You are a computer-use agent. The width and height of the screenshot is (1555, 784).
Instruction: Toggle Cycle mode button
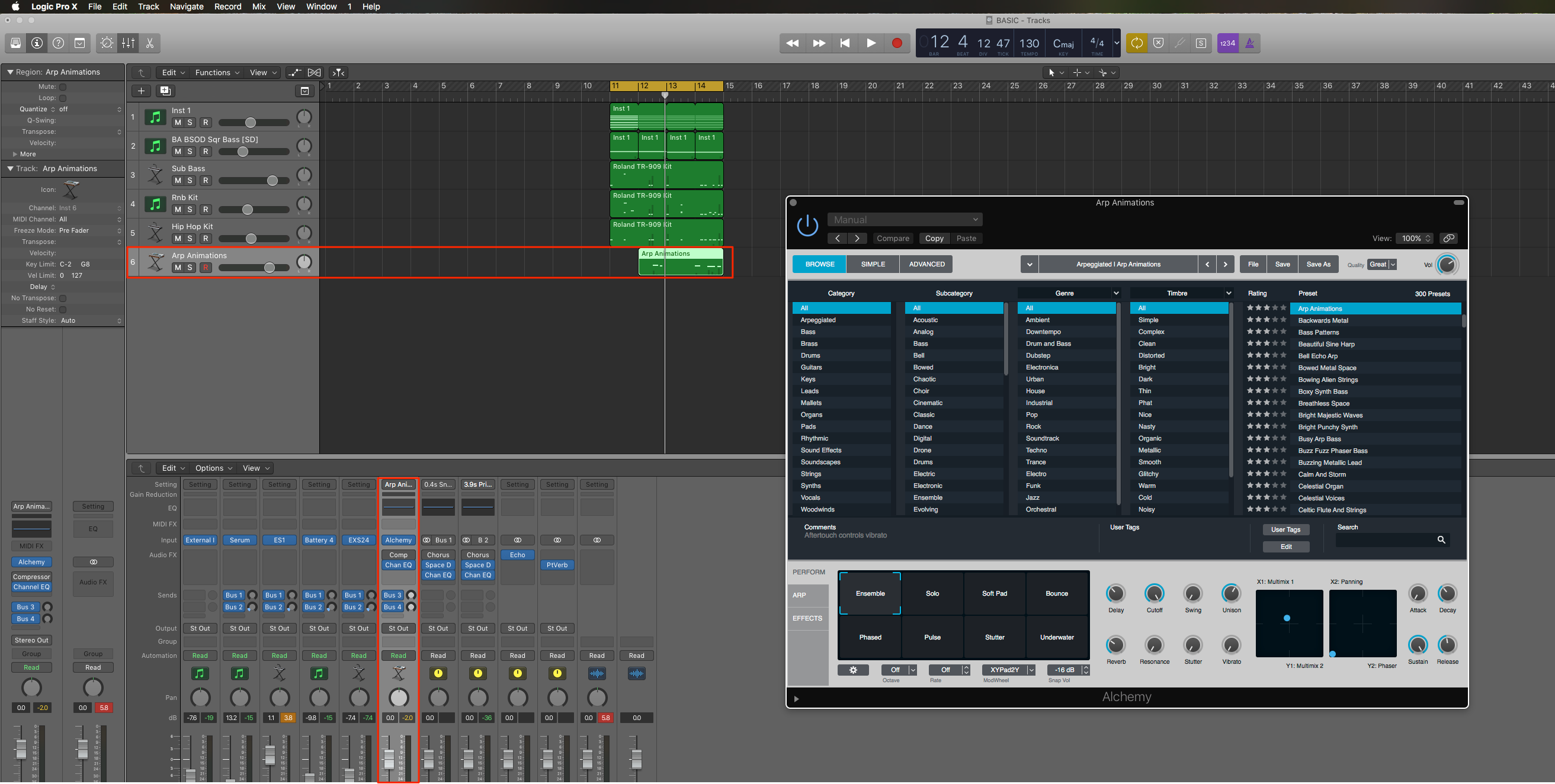(1137, 43)
